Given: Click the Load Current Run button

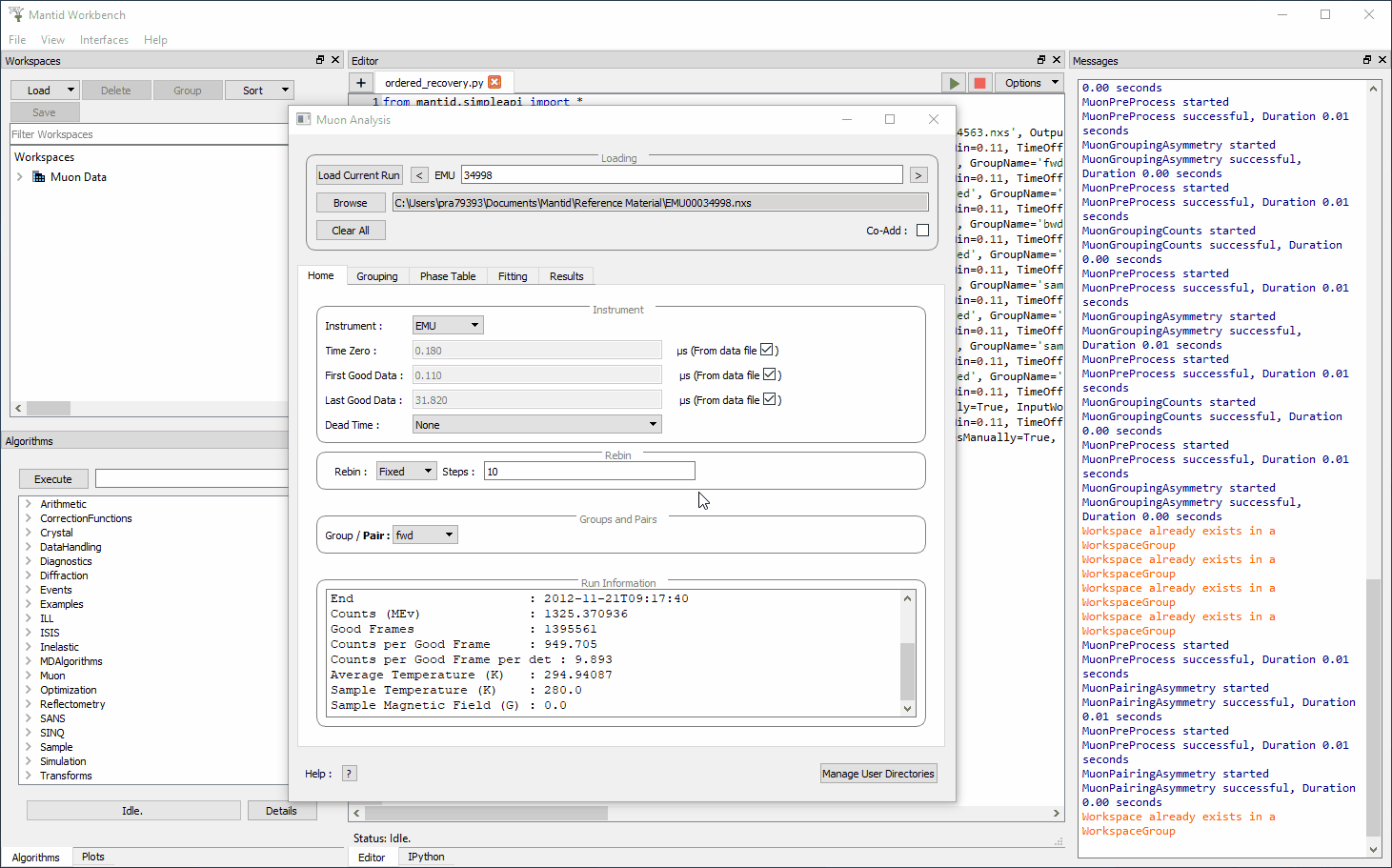Looking at the screenshot, I should pyautogui.click(x=358, y=175).
